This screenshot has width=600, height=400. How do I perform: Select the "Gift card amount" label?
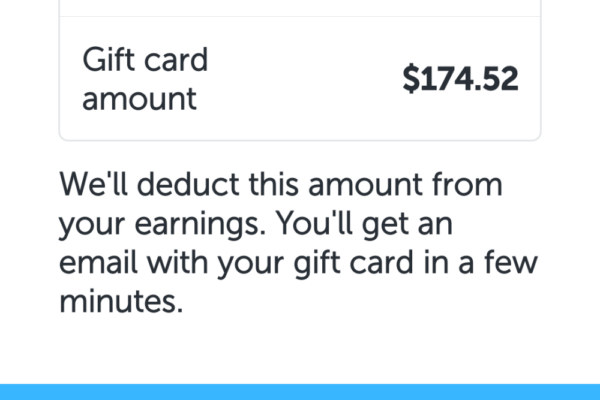(145, 78)
